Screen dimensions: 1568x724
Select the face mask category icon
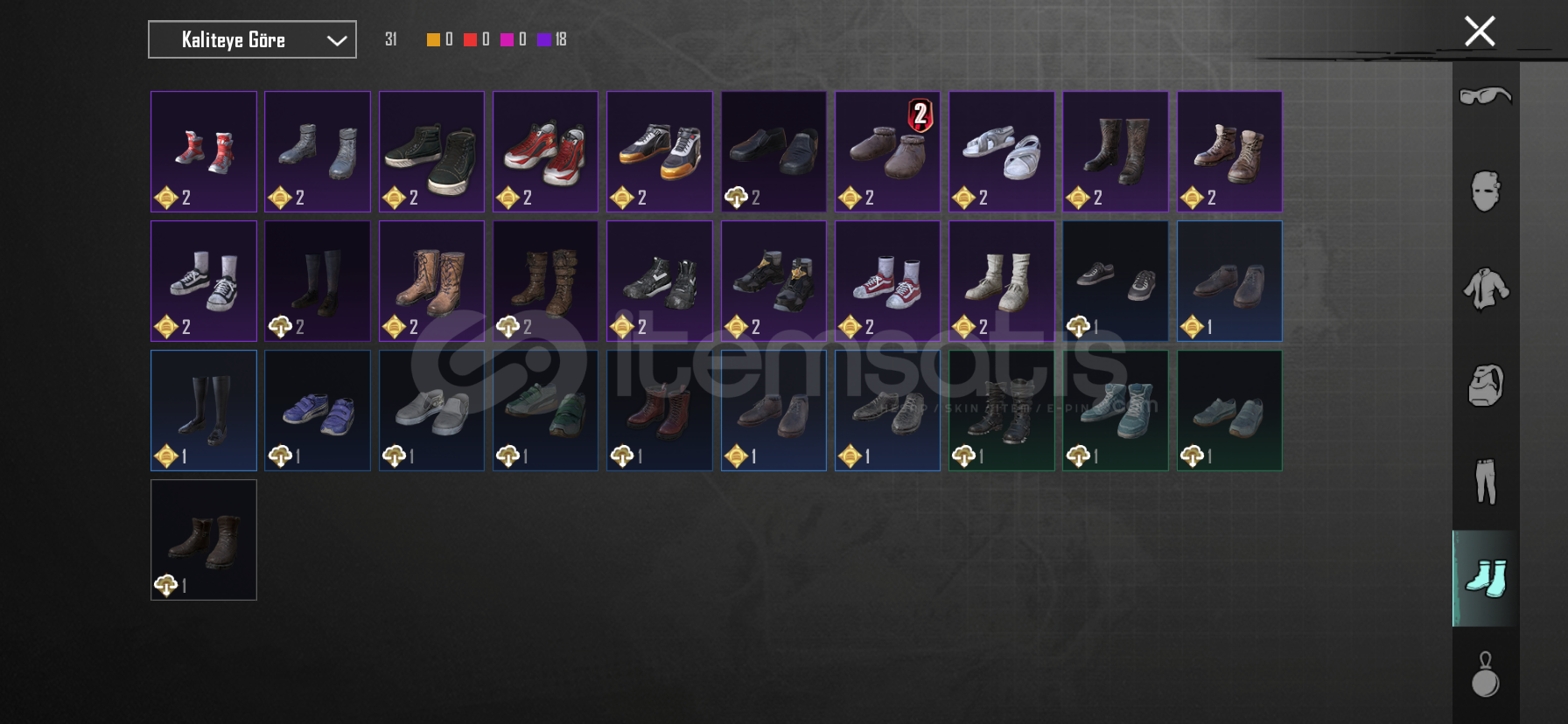click(1486, 191)
